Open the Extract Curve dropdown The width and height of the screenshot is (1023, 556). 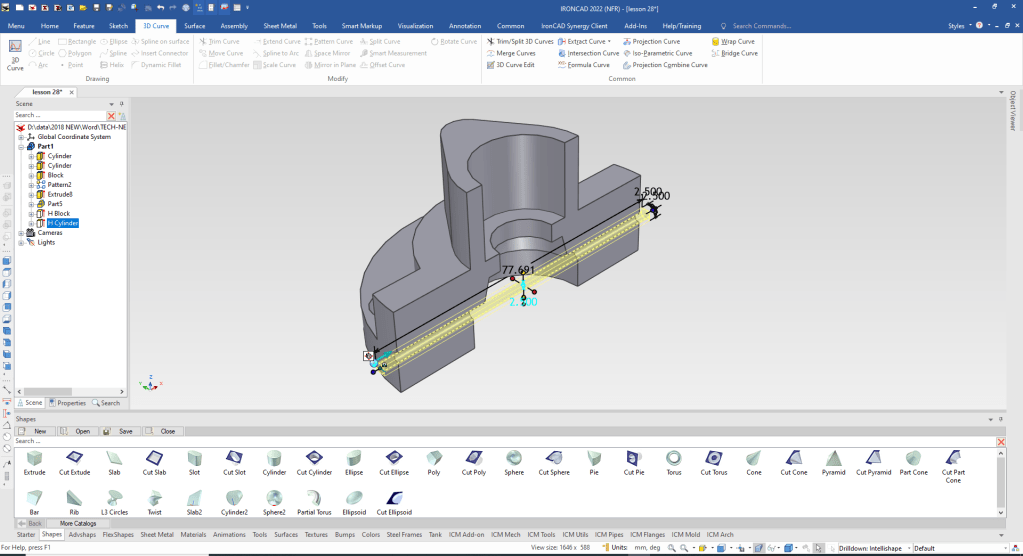pos(610,42)
